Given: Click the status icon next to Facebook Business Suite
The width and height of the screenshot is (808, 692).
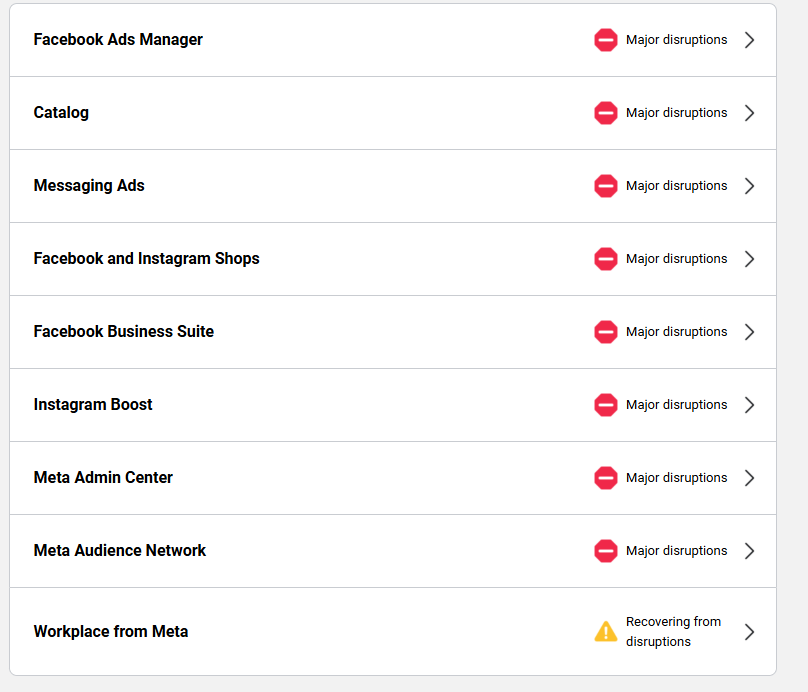Looking at the screenshot, I should (x=606, y=332).
